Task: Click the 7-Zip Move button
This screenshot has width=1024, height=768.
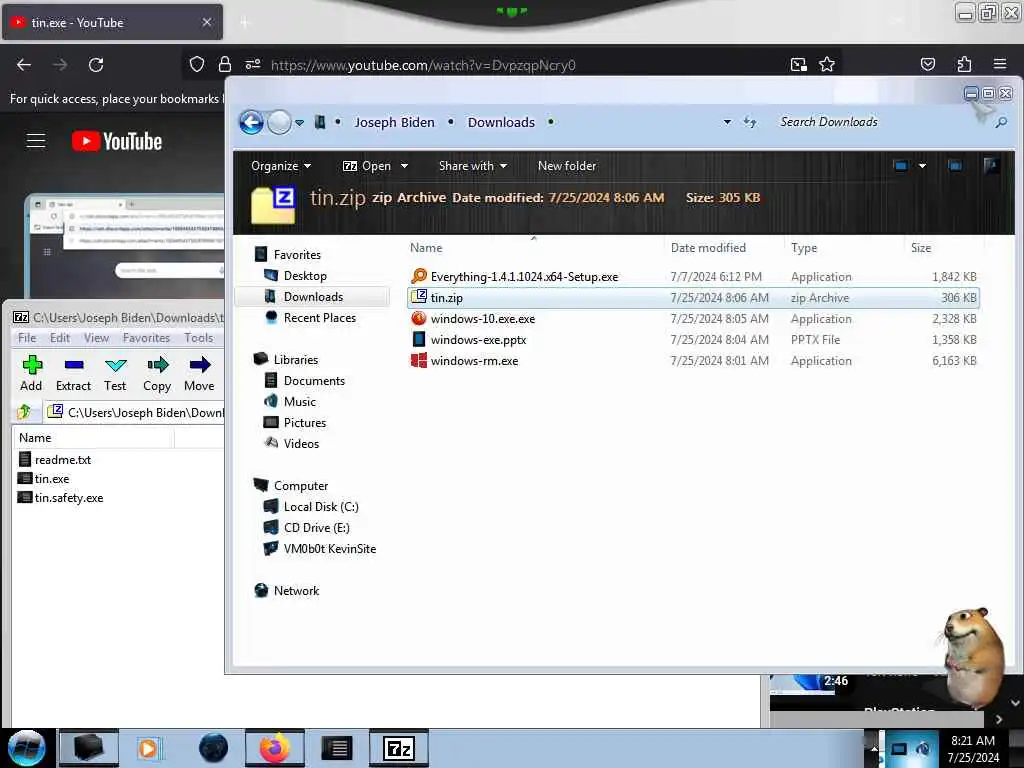Action: click(x=199, y=374)
